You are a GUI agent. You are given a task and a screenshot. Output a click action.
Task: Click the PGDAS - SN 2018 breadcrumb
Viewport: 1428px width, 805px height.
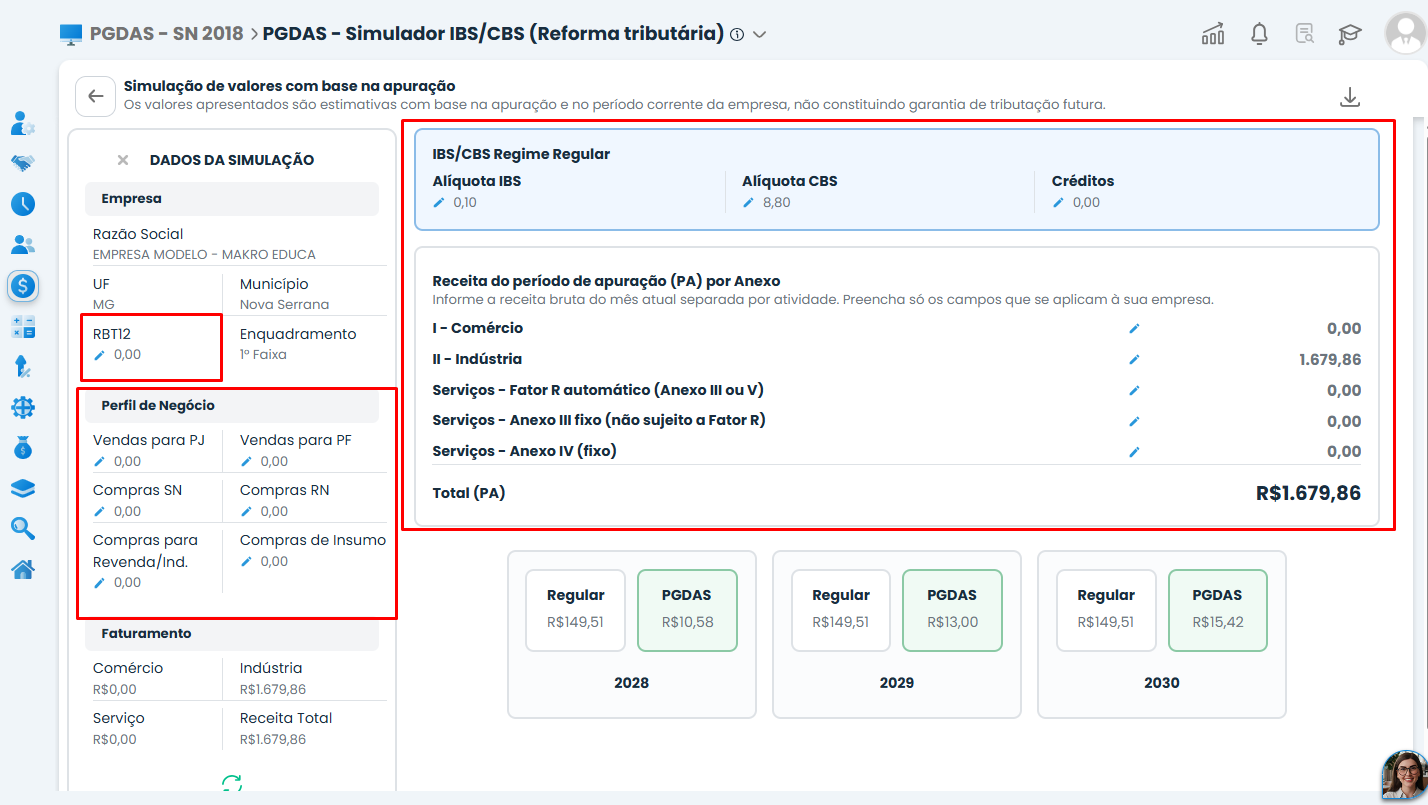(x=166, y=33)
